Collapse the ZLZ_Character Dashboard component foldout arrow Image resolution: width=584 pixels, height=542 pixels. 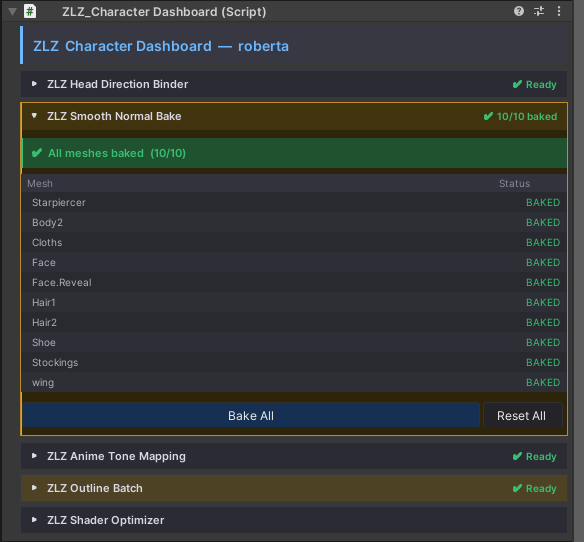pos(12,12)
